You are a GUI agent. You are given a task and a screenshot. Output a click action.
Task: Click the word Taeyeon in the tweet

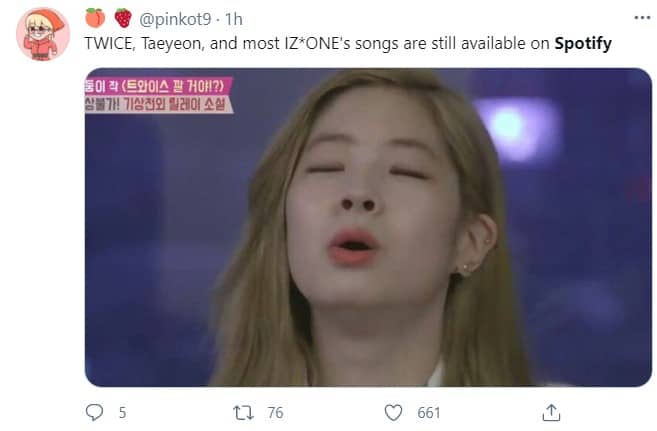(x=172, y=44)
